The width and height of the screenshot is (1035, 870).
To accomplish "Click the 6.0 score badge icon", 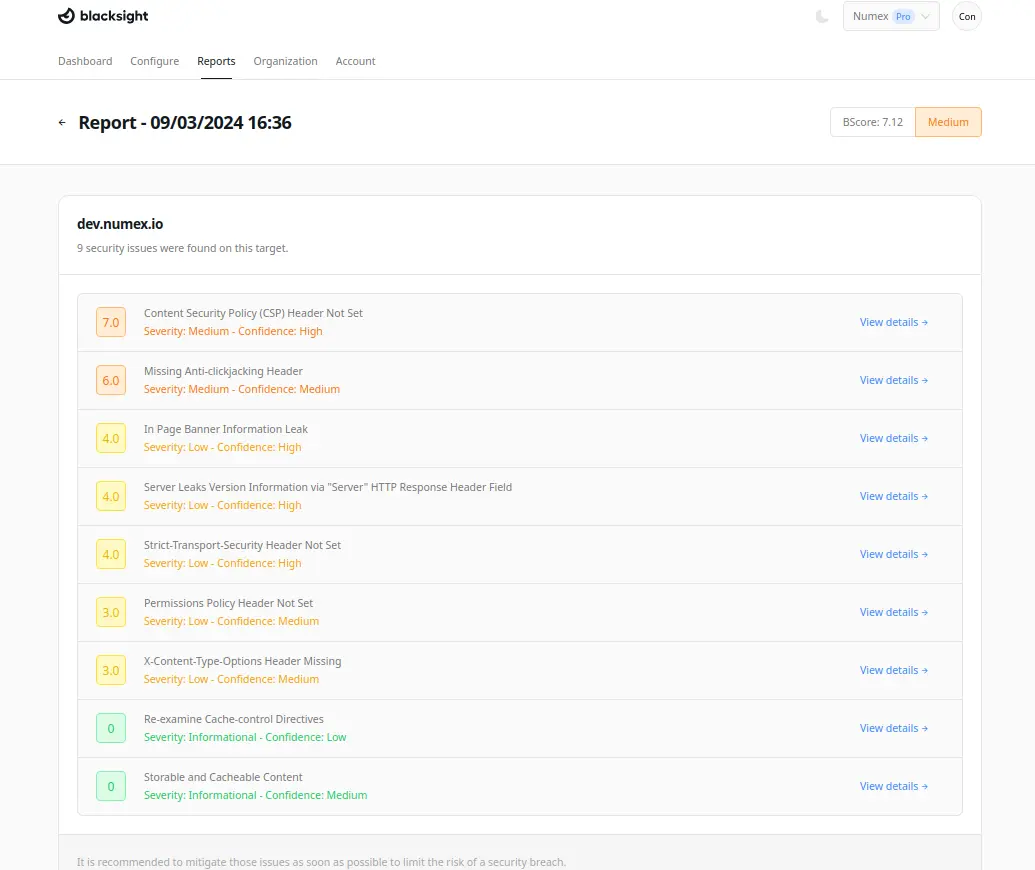I will 111,381.
